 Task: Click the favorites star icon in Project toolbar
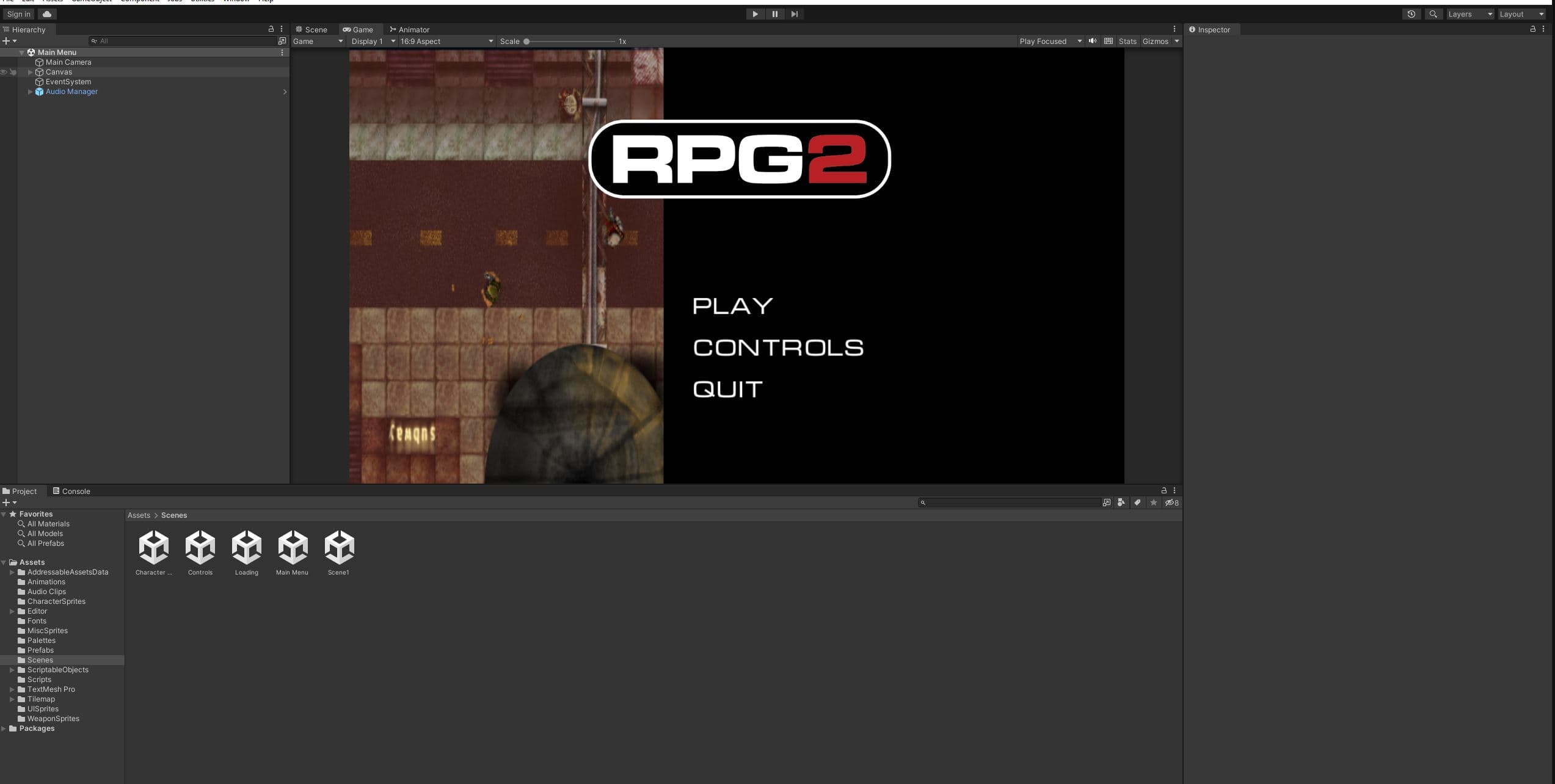pos(1153,503)
